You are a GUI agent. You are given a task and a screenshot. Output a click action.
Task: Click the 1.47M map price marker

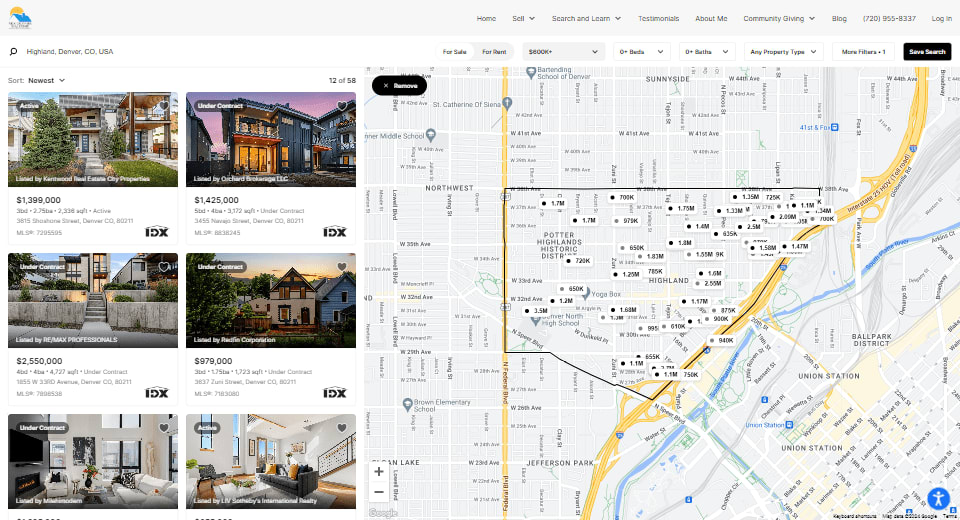[795, 246]
